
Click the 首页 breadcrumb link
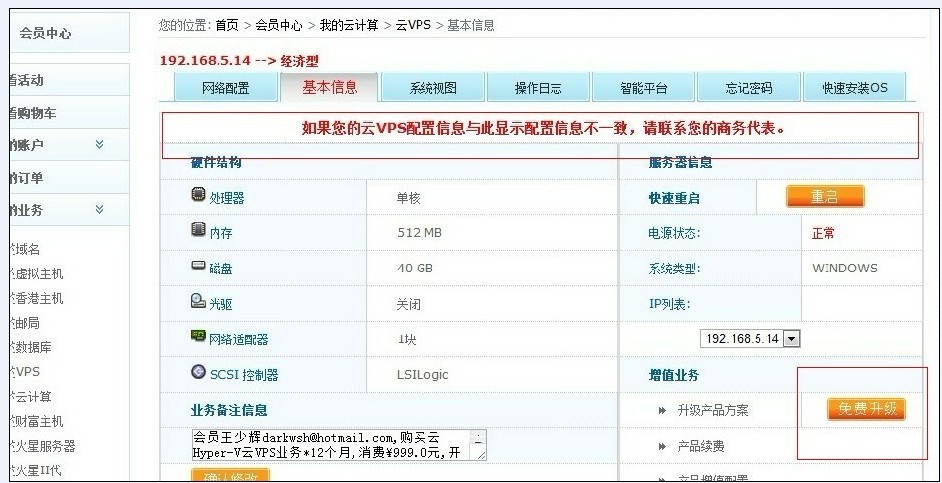coord(227,25)
